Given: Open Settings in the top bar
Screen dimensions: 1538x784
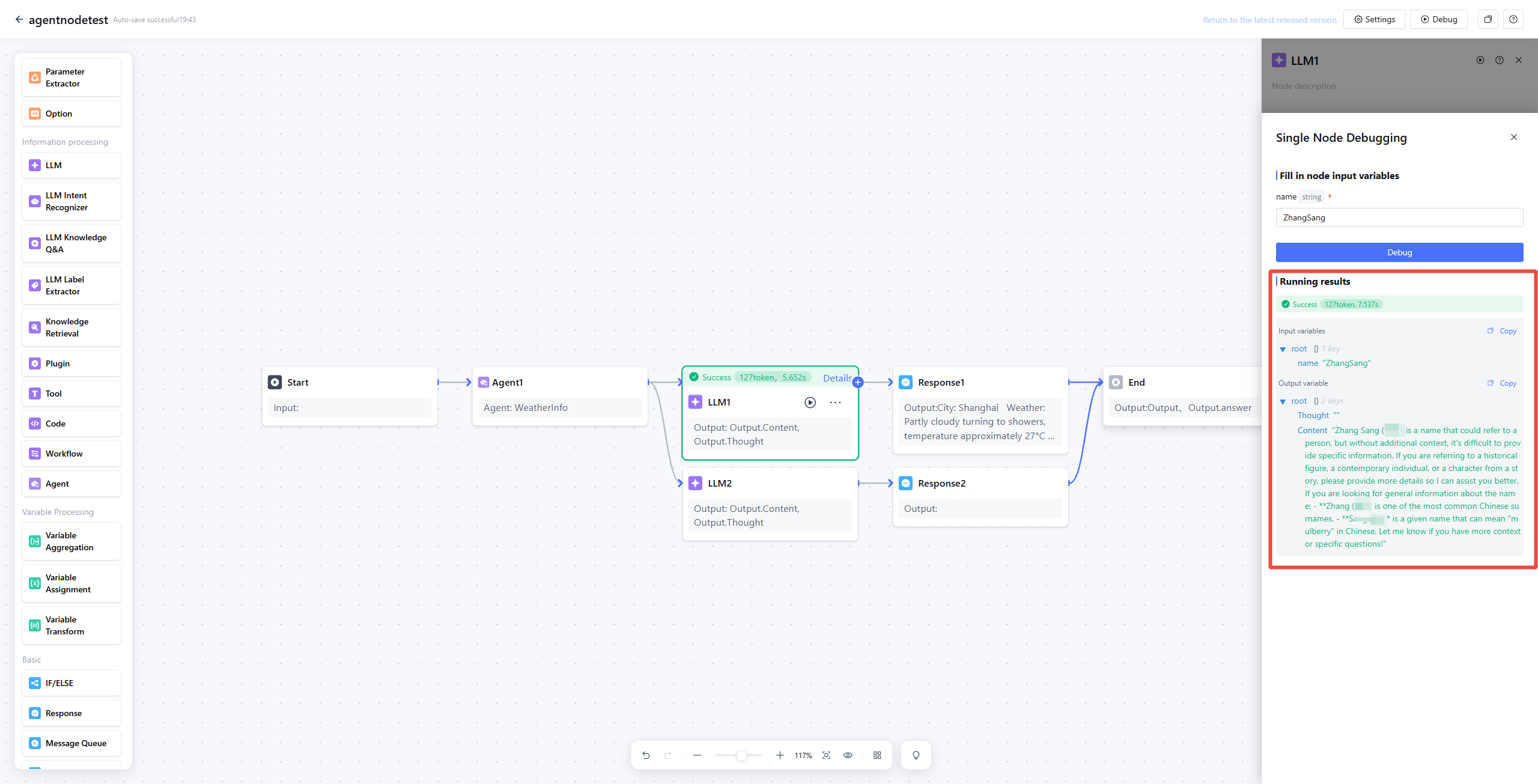Looking at the screenshot, I should point(1374,19).
